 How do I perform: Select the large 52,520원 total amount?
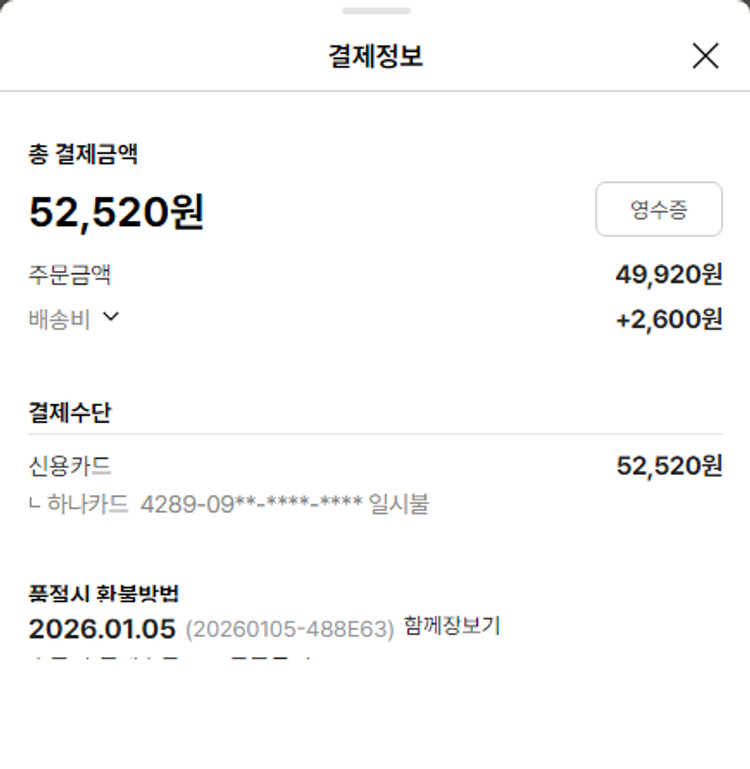click(116, 212)
